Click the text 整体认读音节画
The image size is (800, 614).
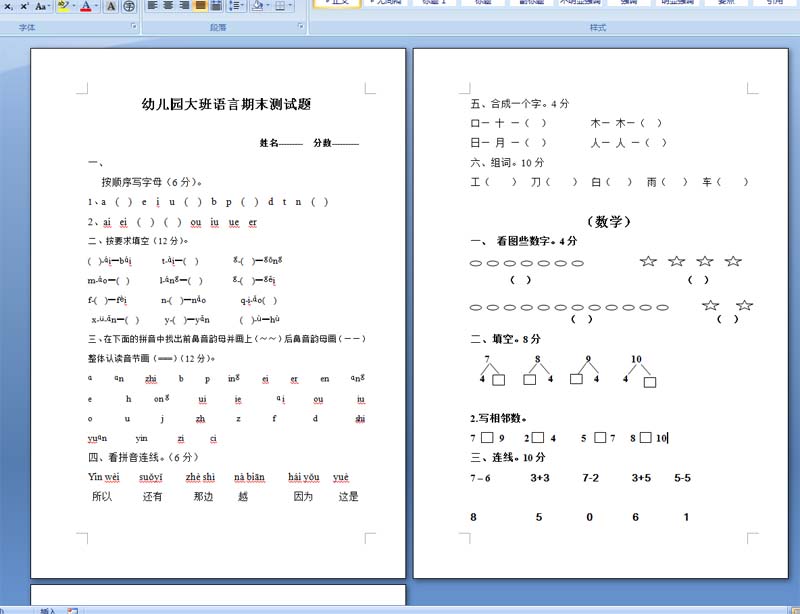(x=118, y=358)
